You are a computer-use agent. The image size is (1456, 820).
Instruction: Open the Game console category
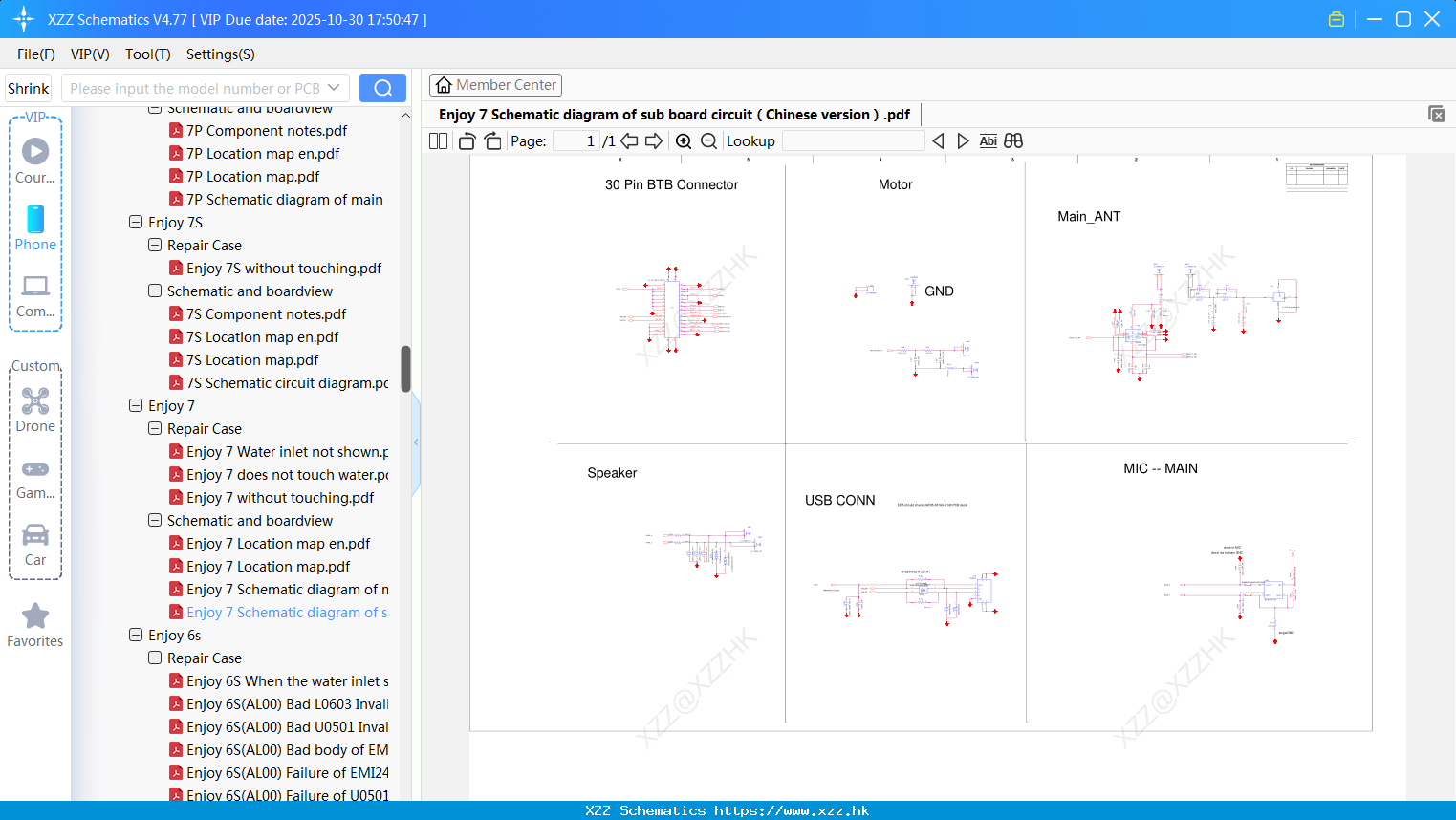(x=35, y=479)
